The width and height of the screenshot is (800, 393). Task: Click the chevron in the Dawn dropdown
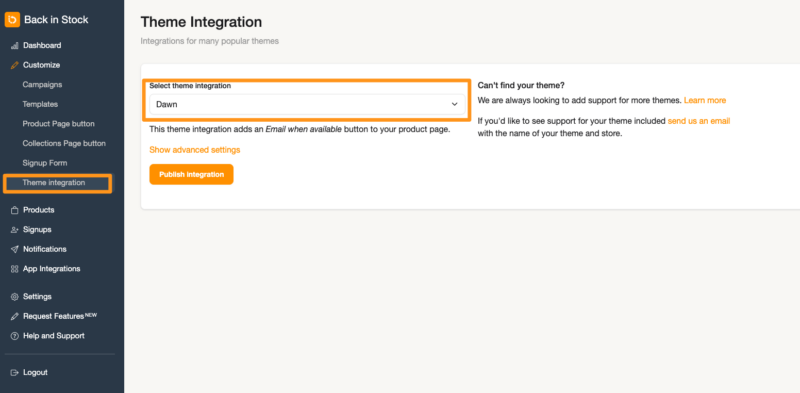454,104
